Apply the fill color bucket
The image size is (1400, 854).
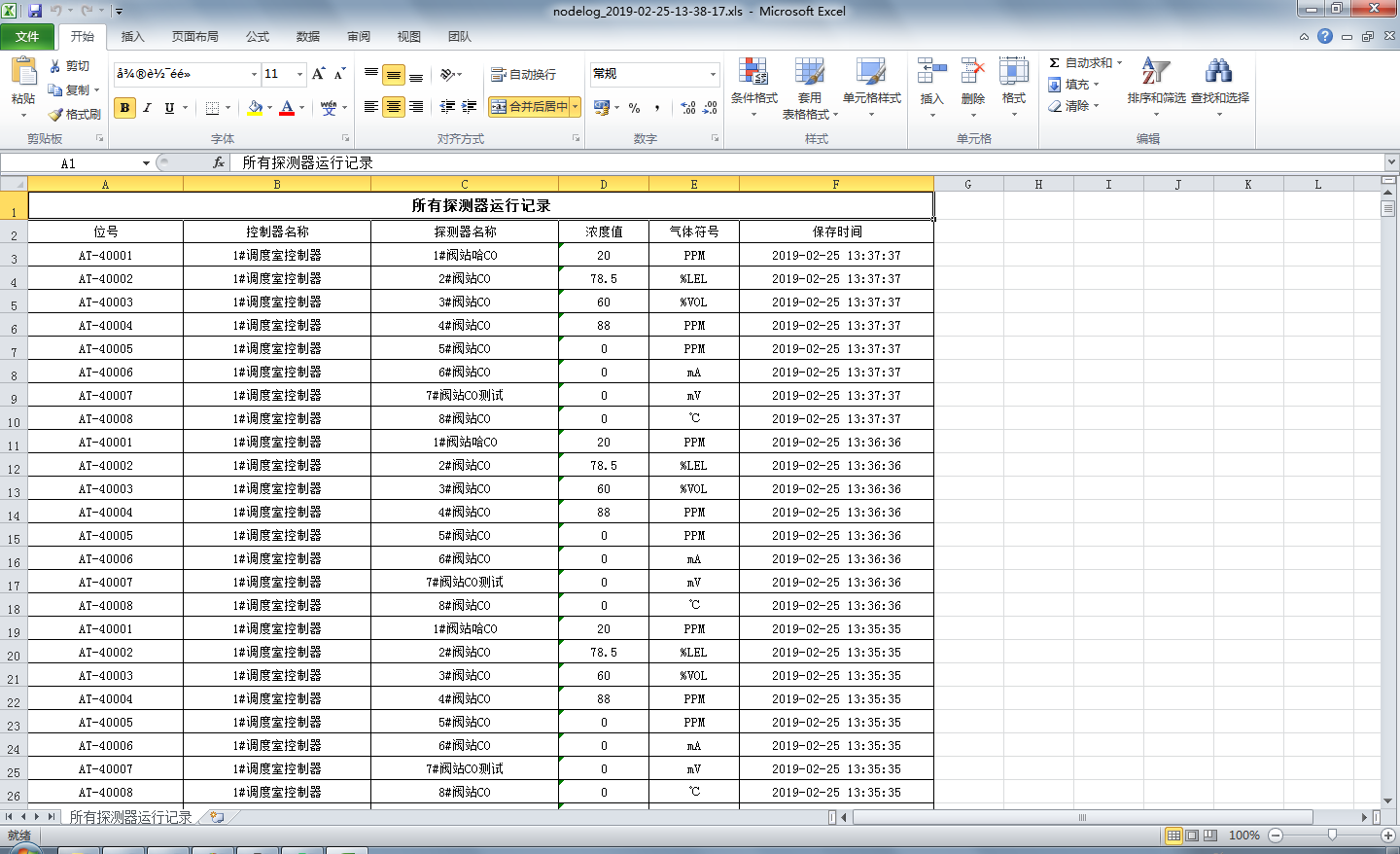click(x=255, y=108)
